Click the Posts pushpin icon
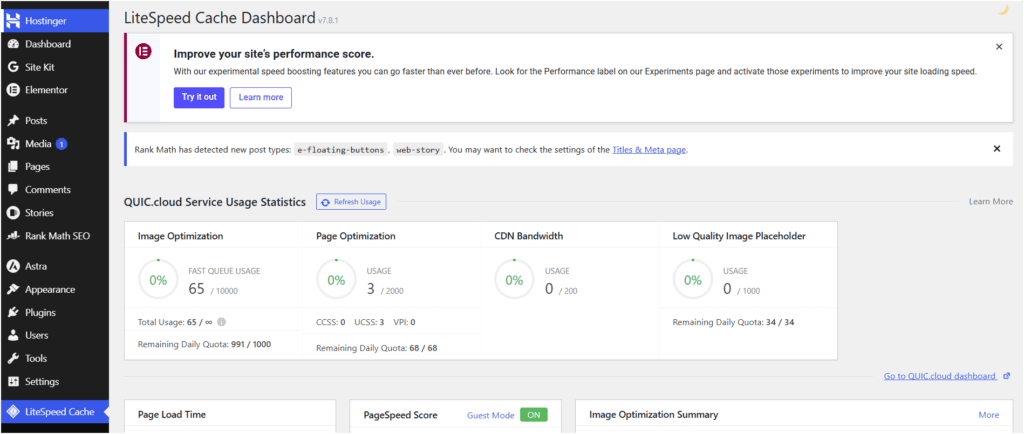This screenshot has width=1024, height=434. point(12,121)
